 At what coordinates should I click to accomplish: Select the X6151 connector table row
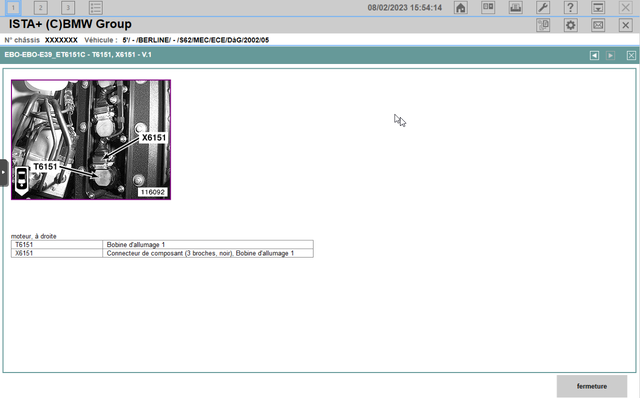click(x=162, y=253)
